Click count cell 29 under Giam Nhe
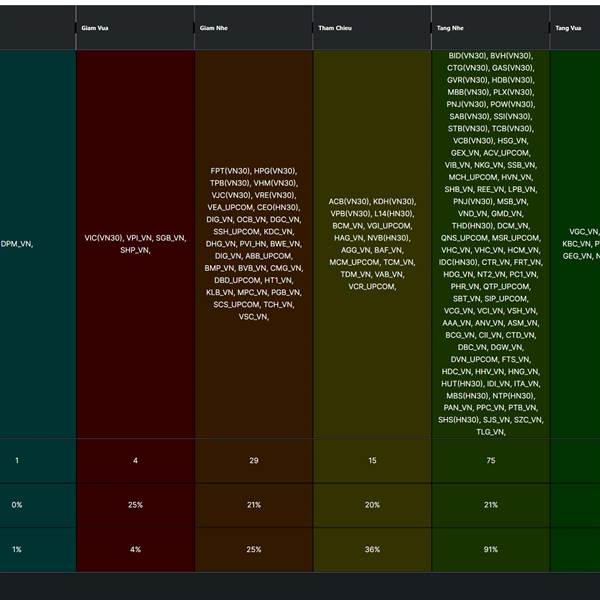The width and height of the screenshot is (600, 600). [x=254, y=460]
